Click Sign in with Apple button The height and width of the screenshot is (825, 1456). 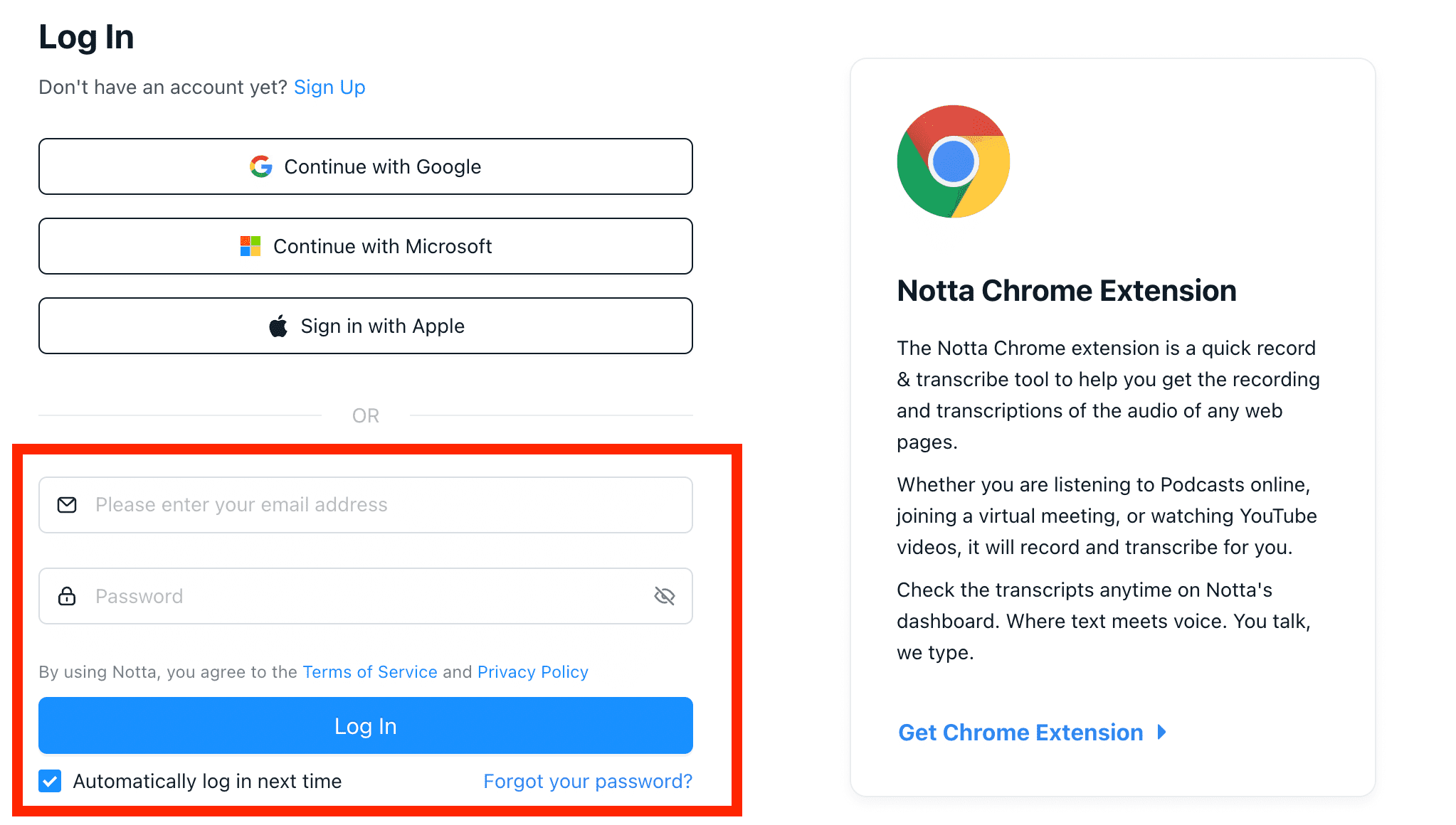(x=366, y=326)
